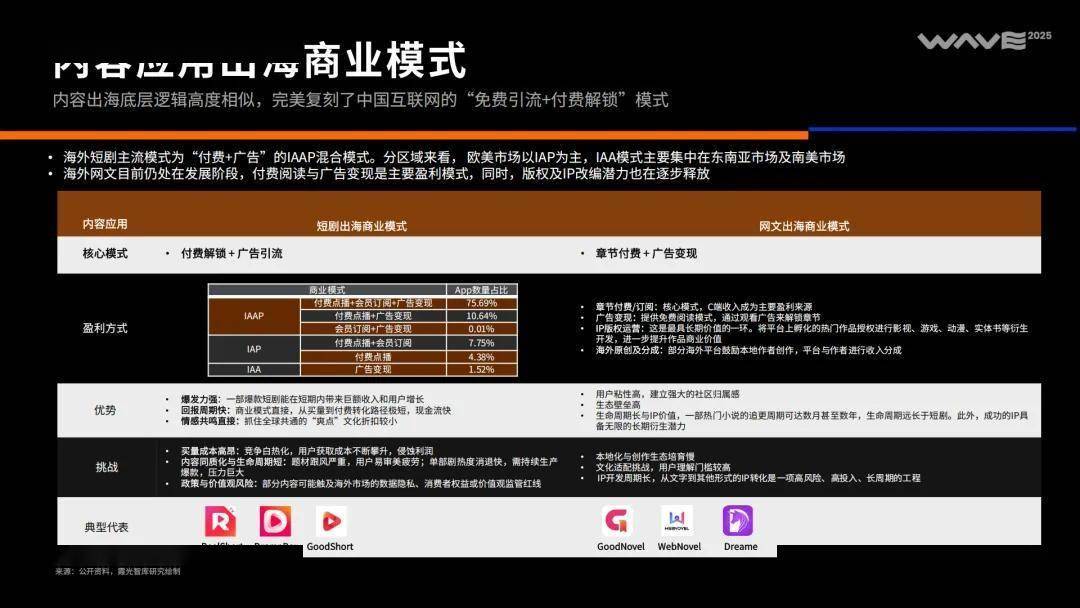This screenshot has width=1080, height=608.
Task: Click the GoodShort label under the icon
Action: click(331, 547)
